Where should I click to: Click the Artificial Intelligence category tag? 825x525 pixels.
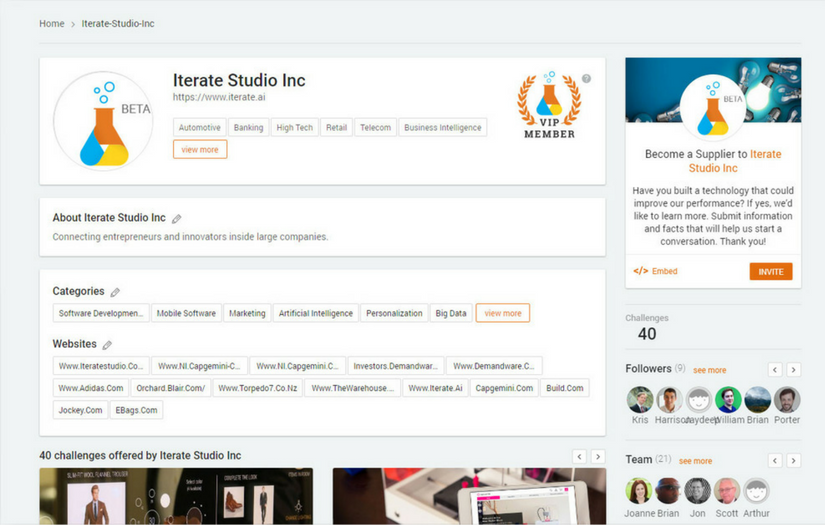pos(316,313)
